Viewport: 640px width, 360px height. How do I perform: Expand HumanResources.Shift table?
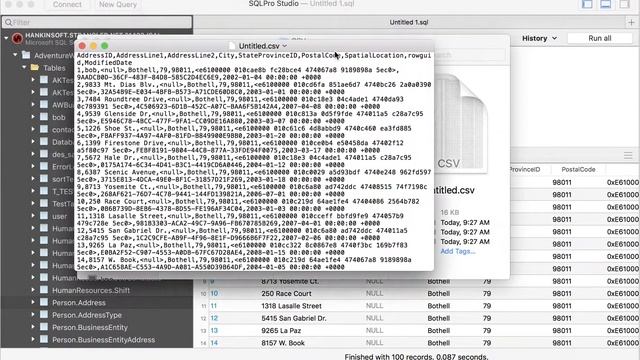(33, 290)
